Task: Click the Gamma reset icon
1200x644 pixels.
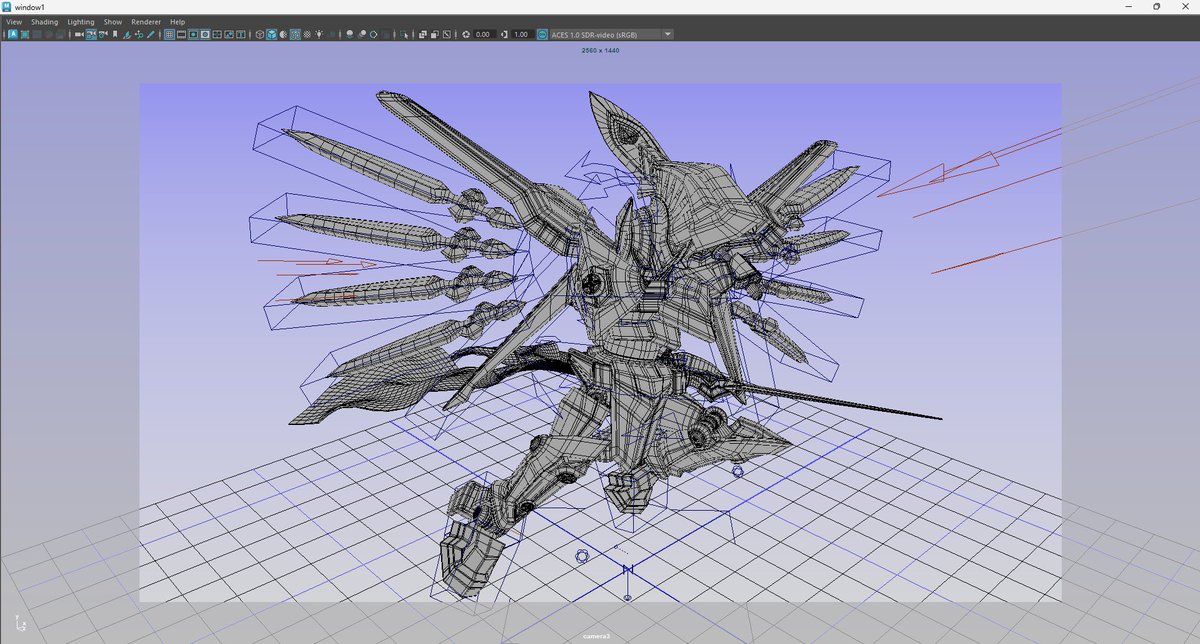Action: pyautogui.click(x=503, y=34)
